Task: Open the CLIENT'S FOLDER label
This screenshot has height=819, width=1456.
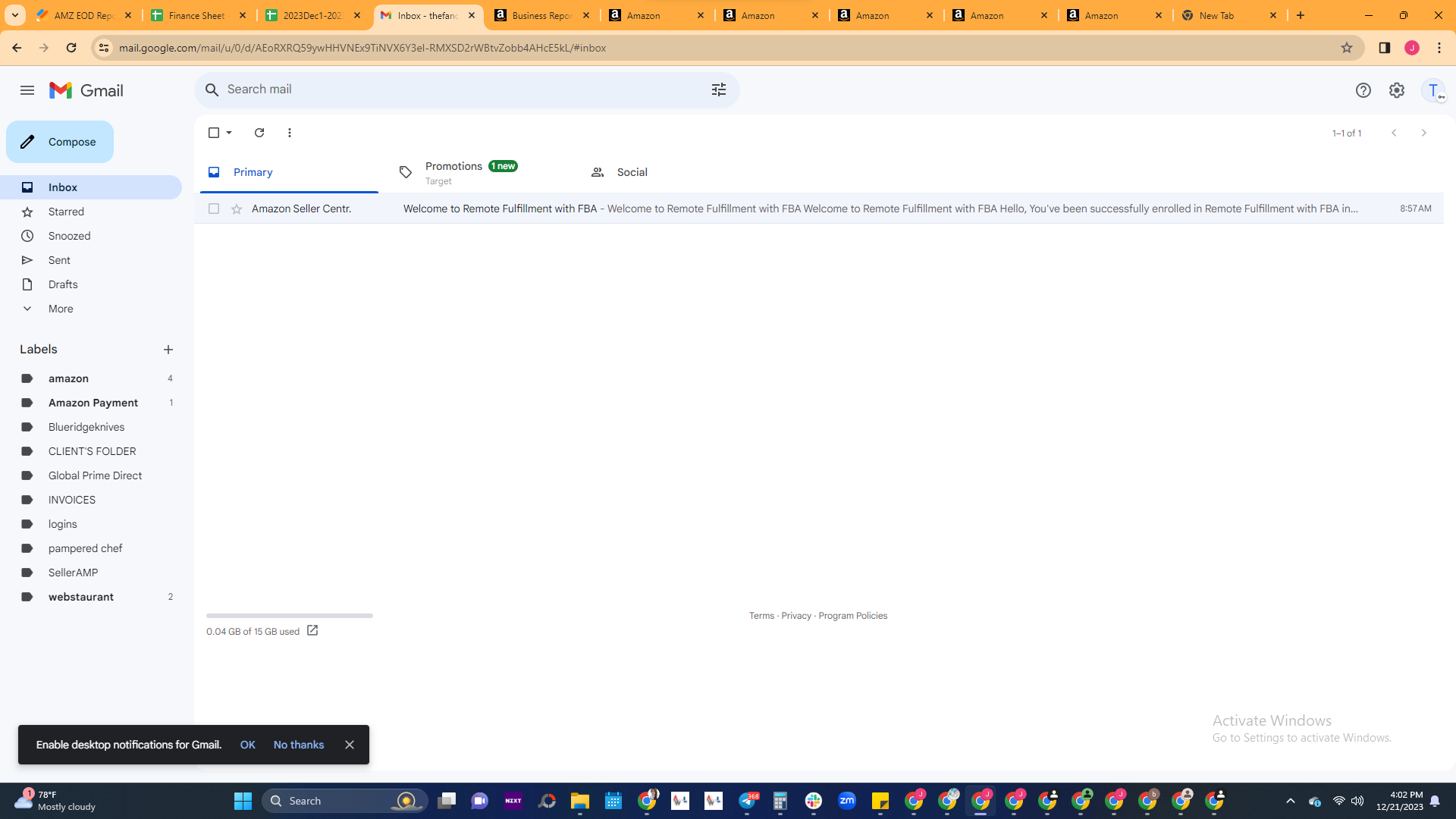Action: pyautogui.click(x=91, y=451)
